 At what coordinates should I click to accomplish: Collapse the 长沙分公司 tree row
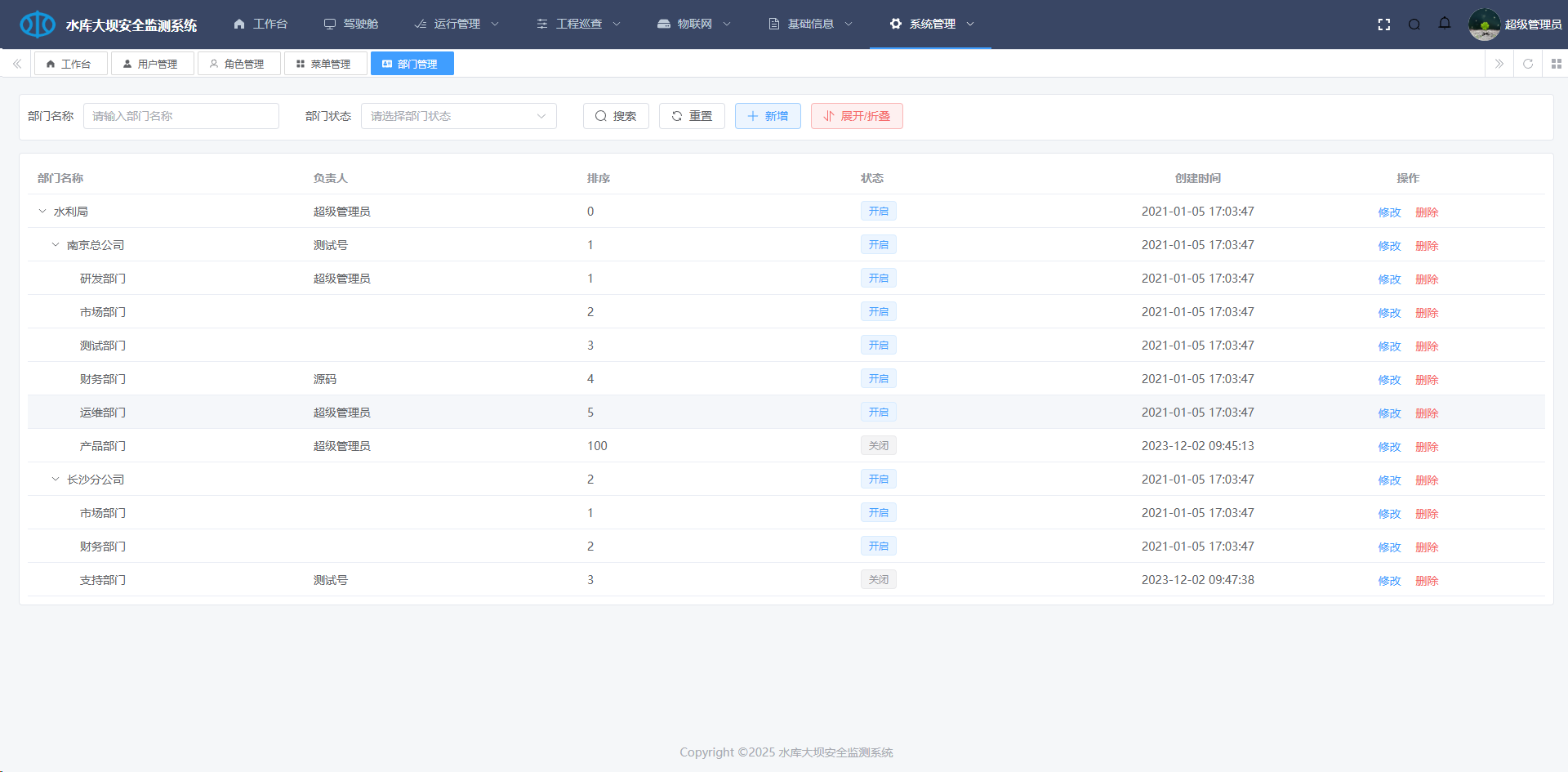point(56,480)
